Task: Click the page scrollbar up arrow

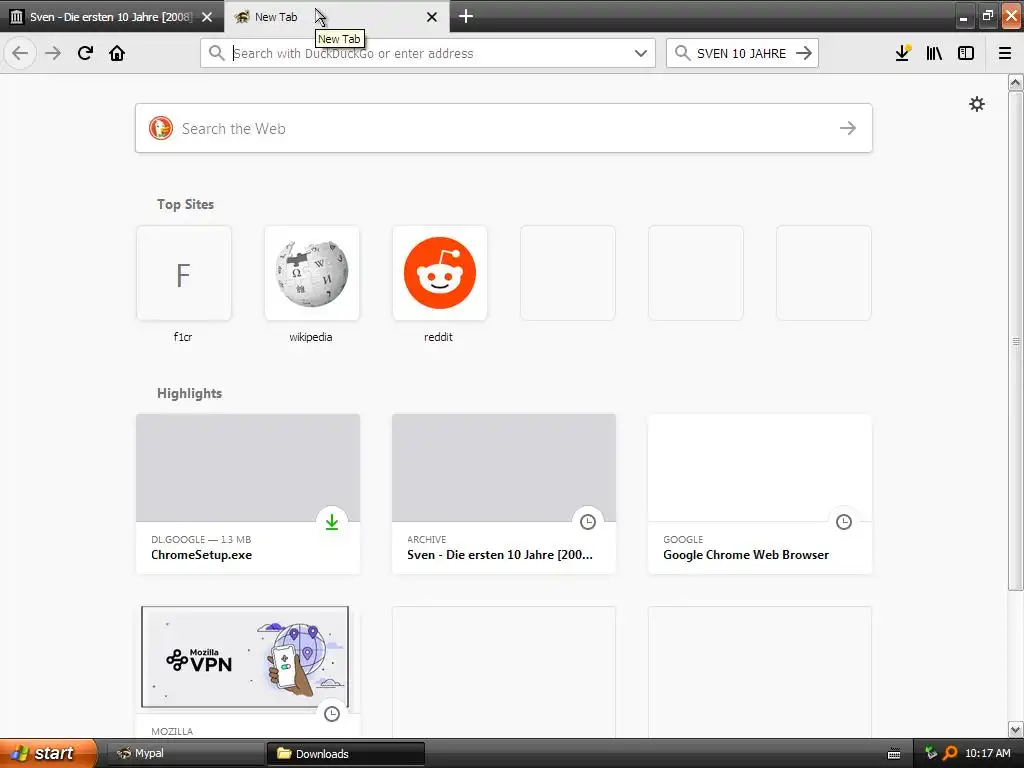Action: (1016, 82)
